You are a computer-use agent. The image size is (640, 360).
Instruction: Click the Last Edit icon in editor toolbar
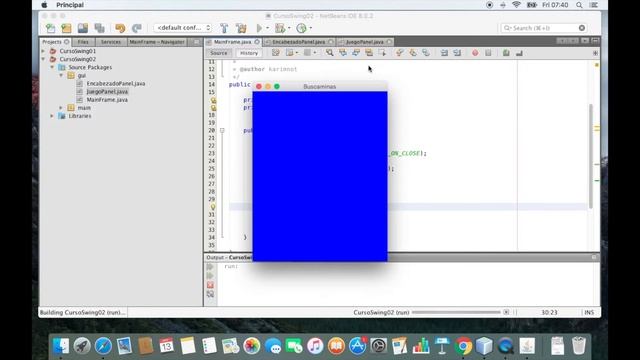(276, 53)
